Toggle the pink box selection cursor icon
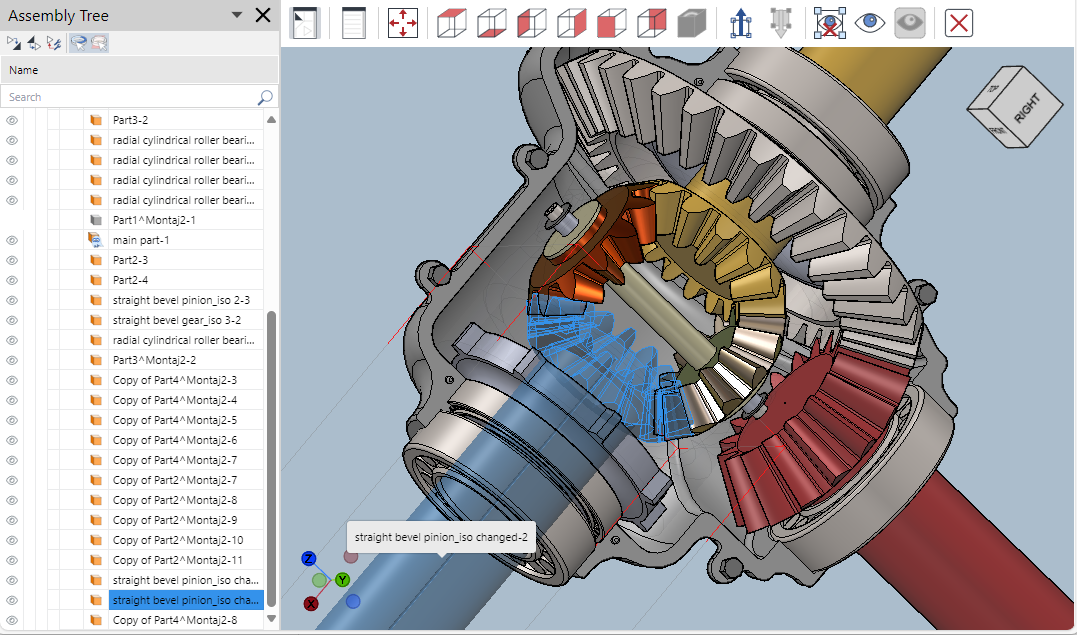1077x635 pixels. [99, 43]
